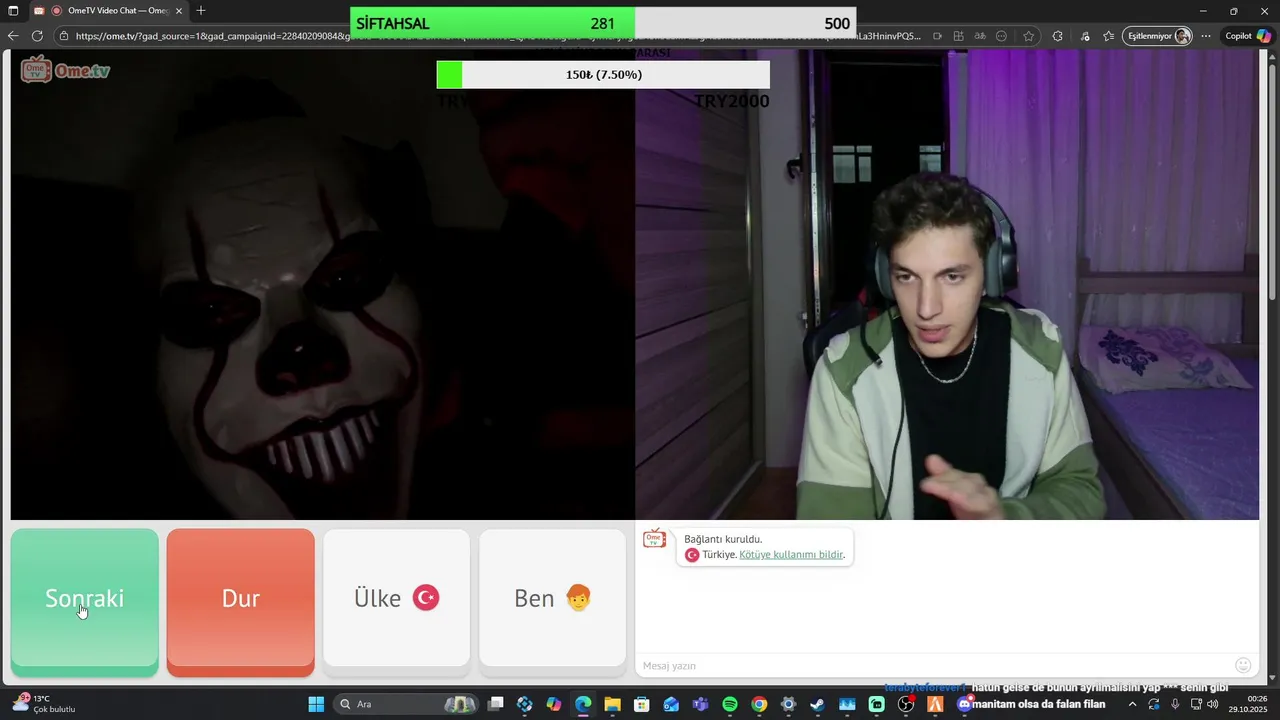Click the Ome.tv logo on the video

65,70
